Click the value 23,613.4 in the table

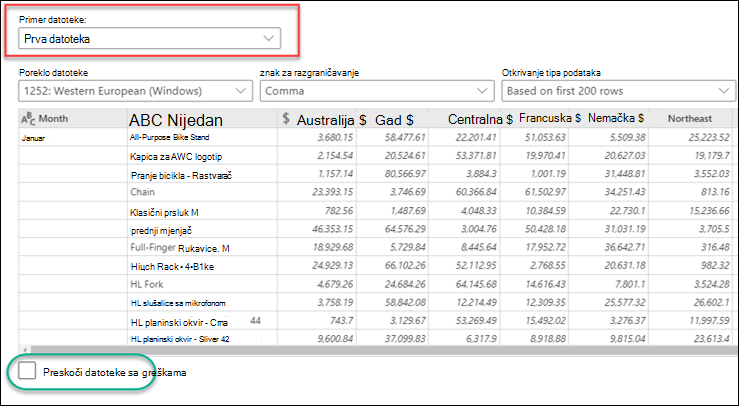click(x=712, y=339)
